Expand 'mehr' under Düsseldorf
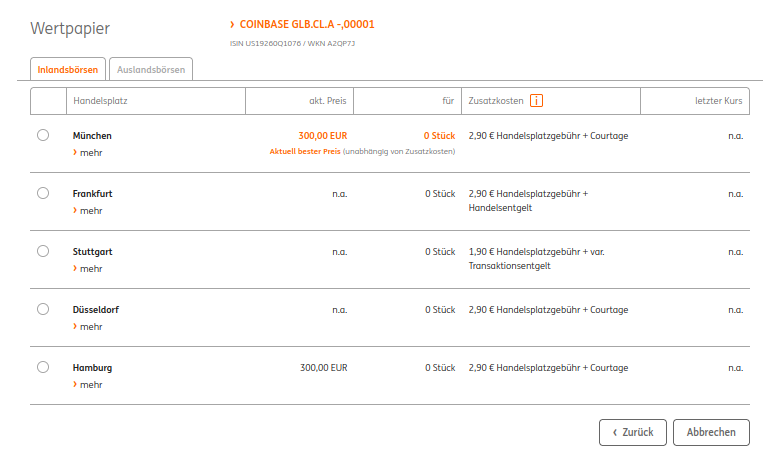 pos(88,327)
